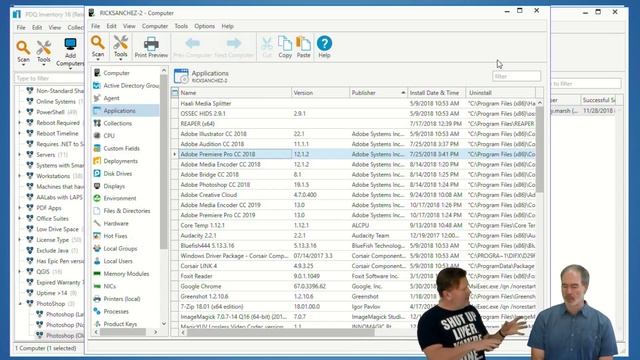This screenshot has height=360, width=640.
Task: Select Online Systems collection in tree
Action: tap(56, 102)
